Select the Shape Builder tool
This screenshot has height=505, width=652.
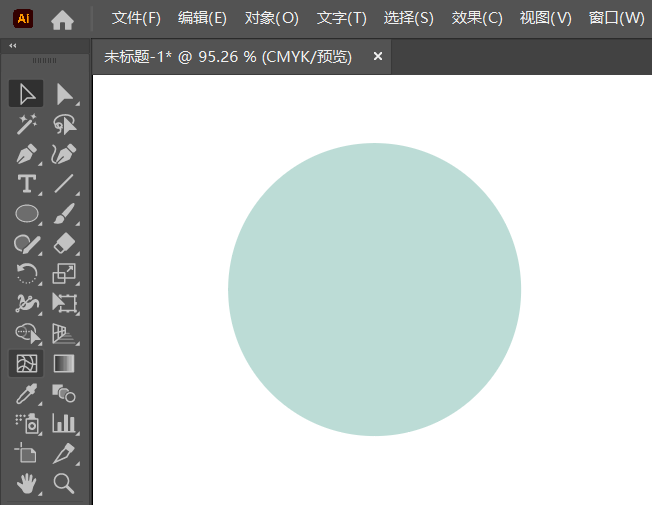pos(26,334)
